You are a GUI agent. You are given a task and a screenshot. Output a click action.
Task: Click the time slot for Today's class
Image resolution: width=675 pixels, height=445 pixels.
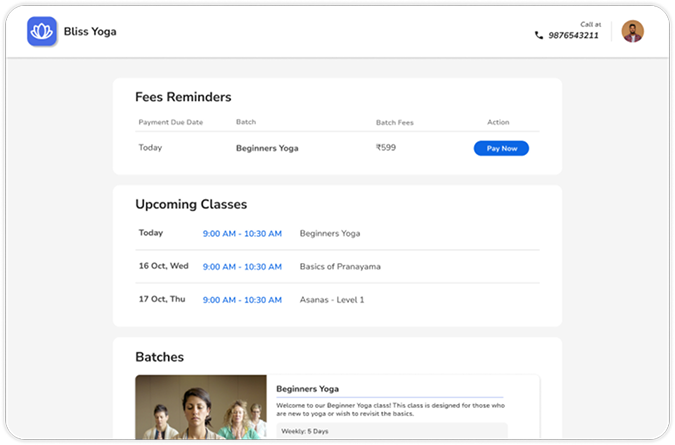242,234
